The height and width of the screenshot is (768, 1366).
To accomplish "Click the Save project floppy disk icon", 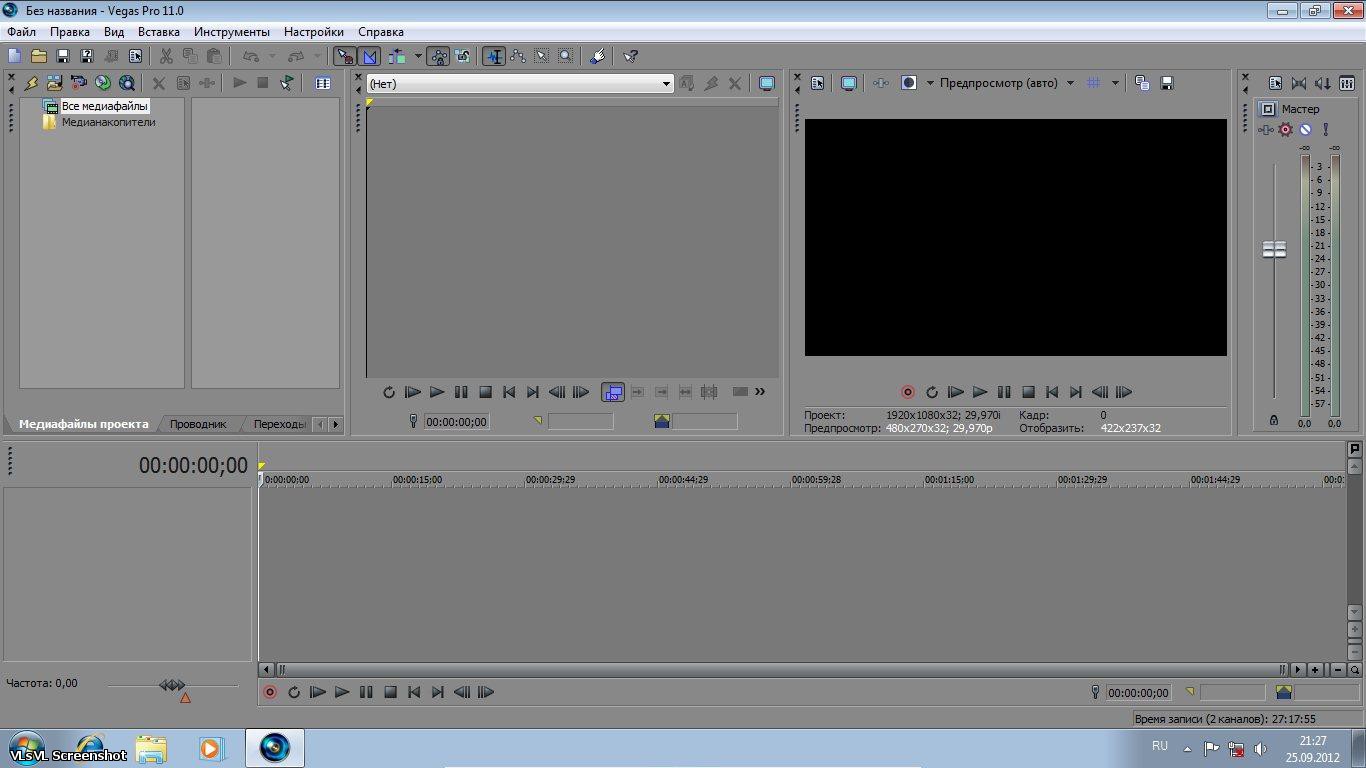I will coord(62,57).
